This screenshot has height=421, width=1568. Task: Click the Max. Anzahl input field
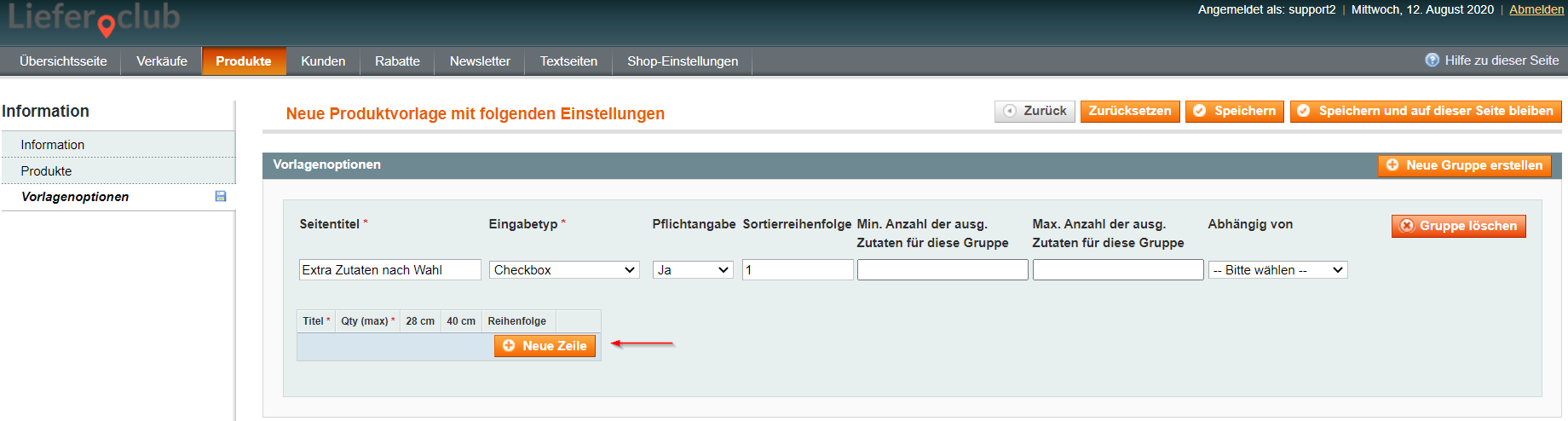[x=1118, y=270]
